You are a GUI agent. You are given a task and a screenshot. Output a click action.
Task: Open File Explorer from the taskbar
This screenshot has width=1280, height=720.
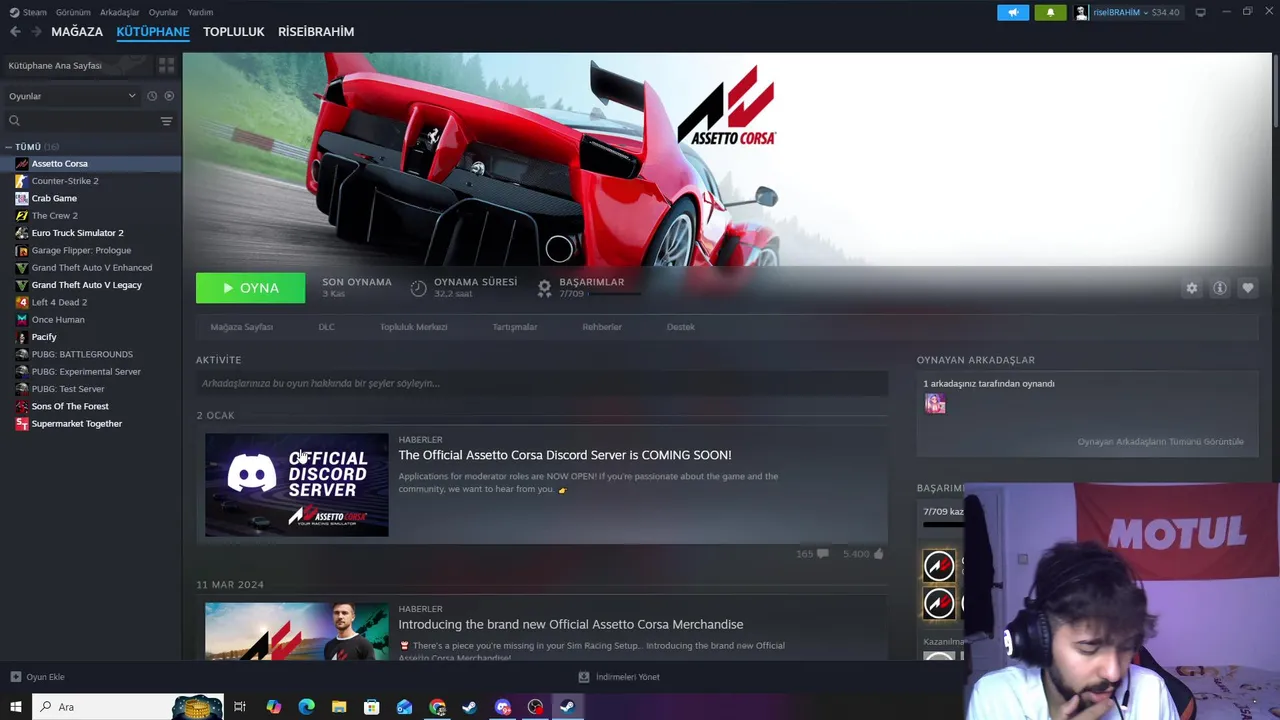(339, 707)
